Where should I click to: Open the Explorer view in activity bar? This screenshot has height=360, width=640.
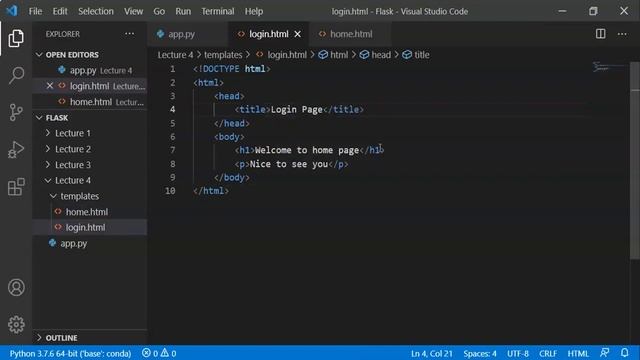click(x=16, y=38)
